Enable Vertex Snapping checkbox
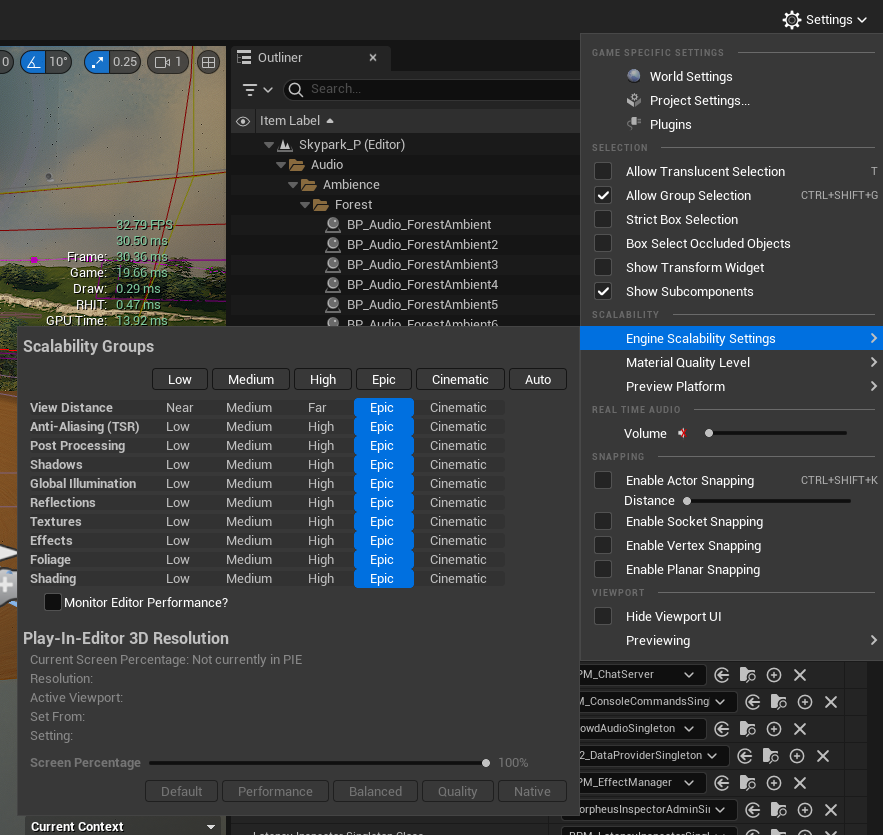Screen dimensions: 883x835 [x=603, y=546]
